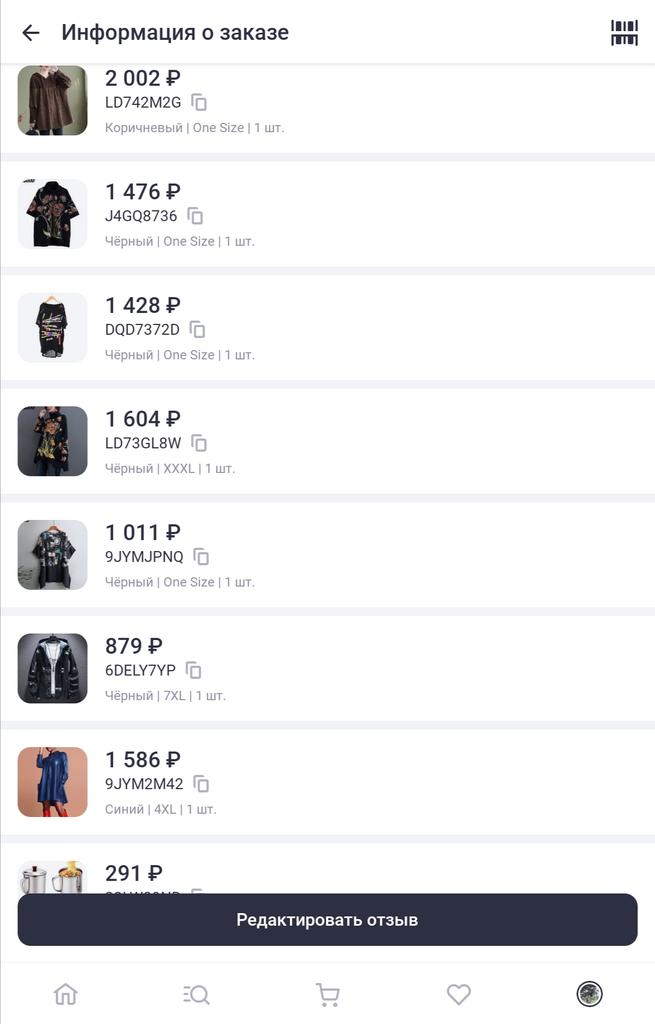
Task: Open the profile avatar tab
Action: pos(589,994)
